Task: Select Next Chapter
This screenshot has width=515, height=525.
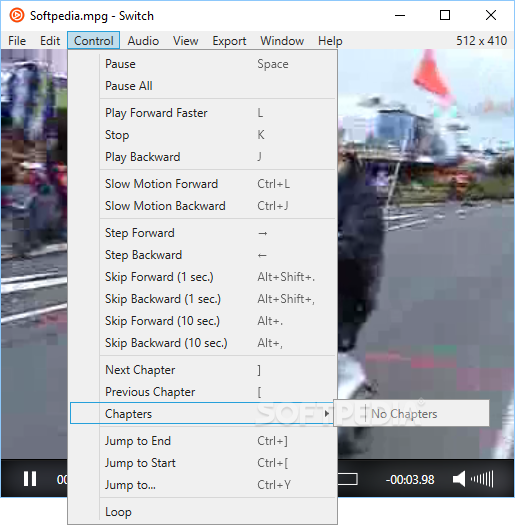Action: pyautogui.click(x=203, y=370)
